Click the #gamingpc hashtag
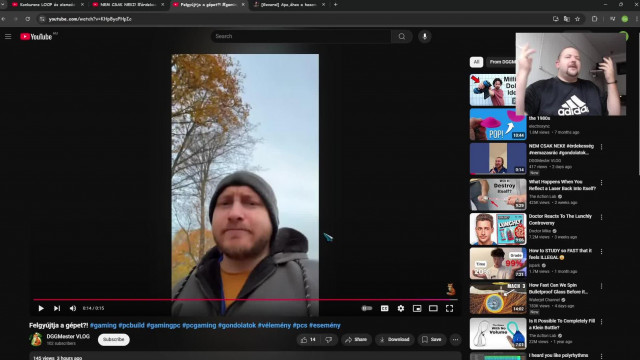This screenshot has width=640, height=360. click(x=163, y=325)
